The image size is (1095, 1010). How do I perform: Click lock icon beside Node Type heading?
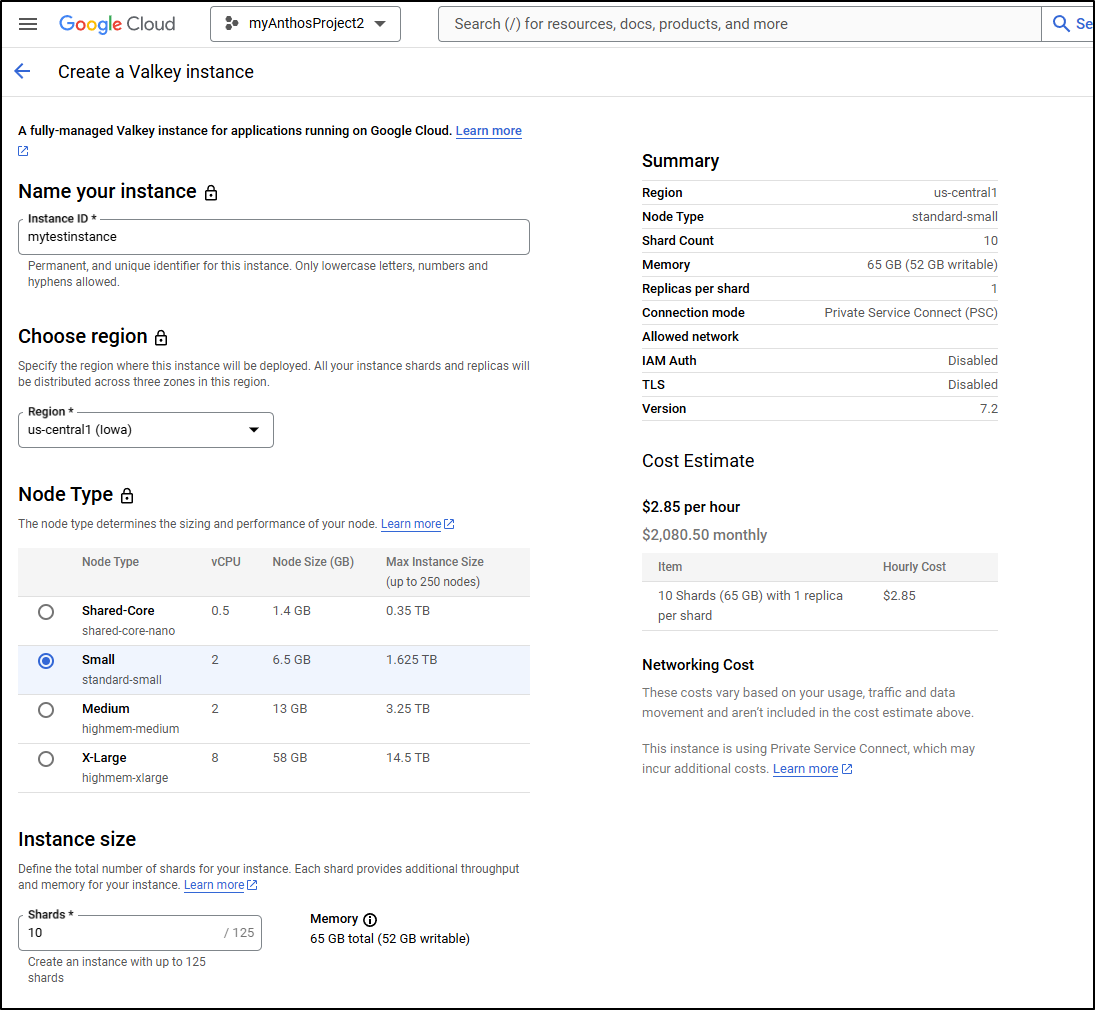pos(127,496)
